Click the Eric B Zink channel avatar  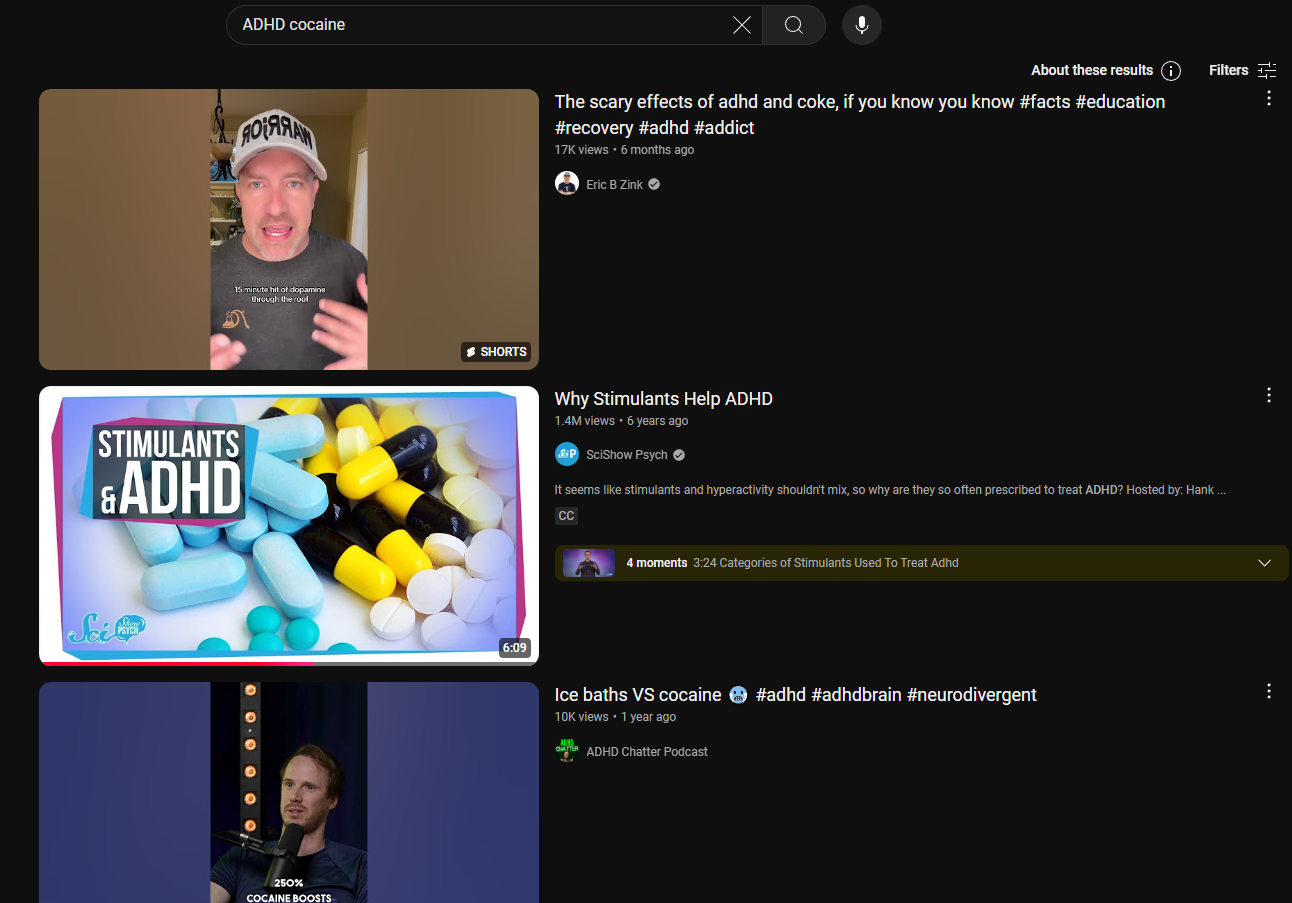coord(567,184)
